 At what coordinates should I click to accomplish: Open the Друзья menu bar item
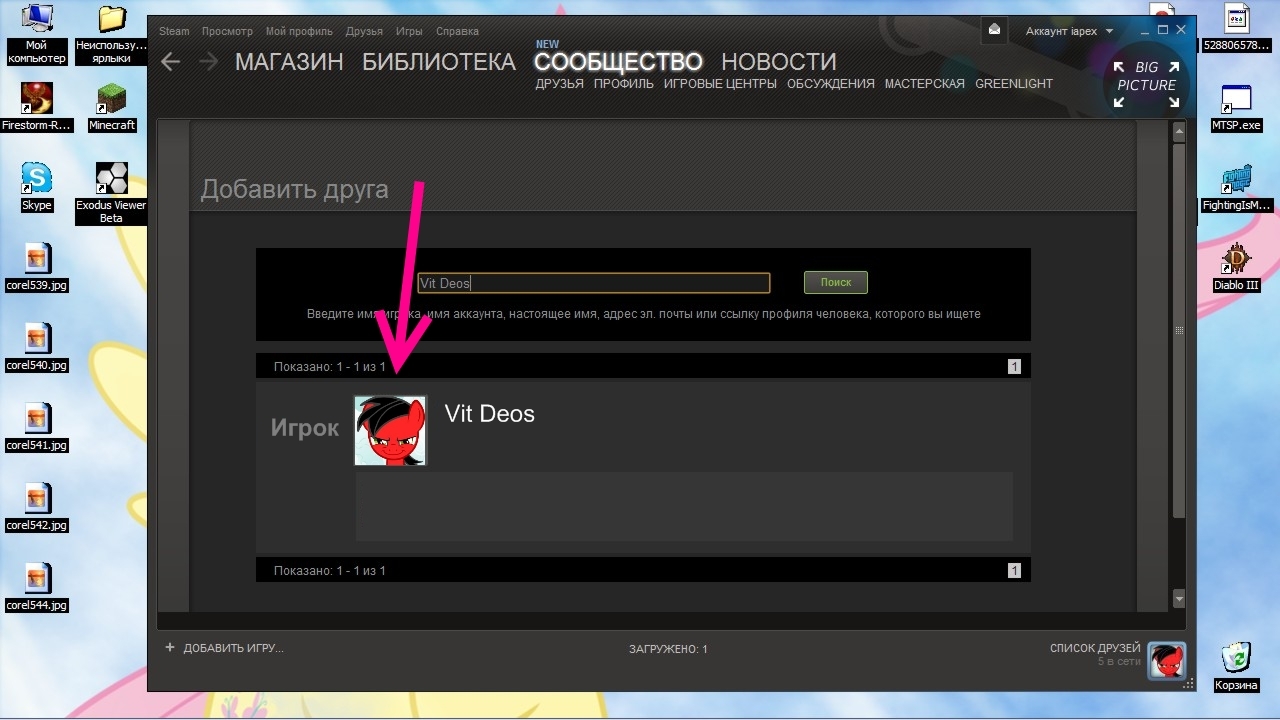pyautogui.click(x=364, y=32)
